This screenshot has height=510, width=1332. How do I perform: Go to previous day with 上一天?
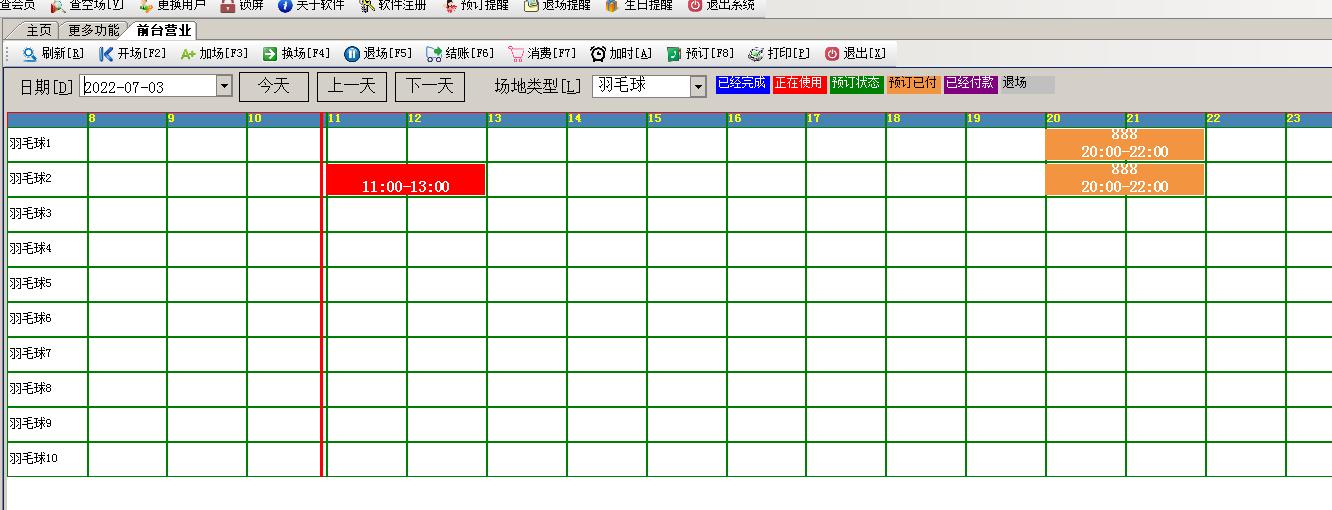point(352,87)
